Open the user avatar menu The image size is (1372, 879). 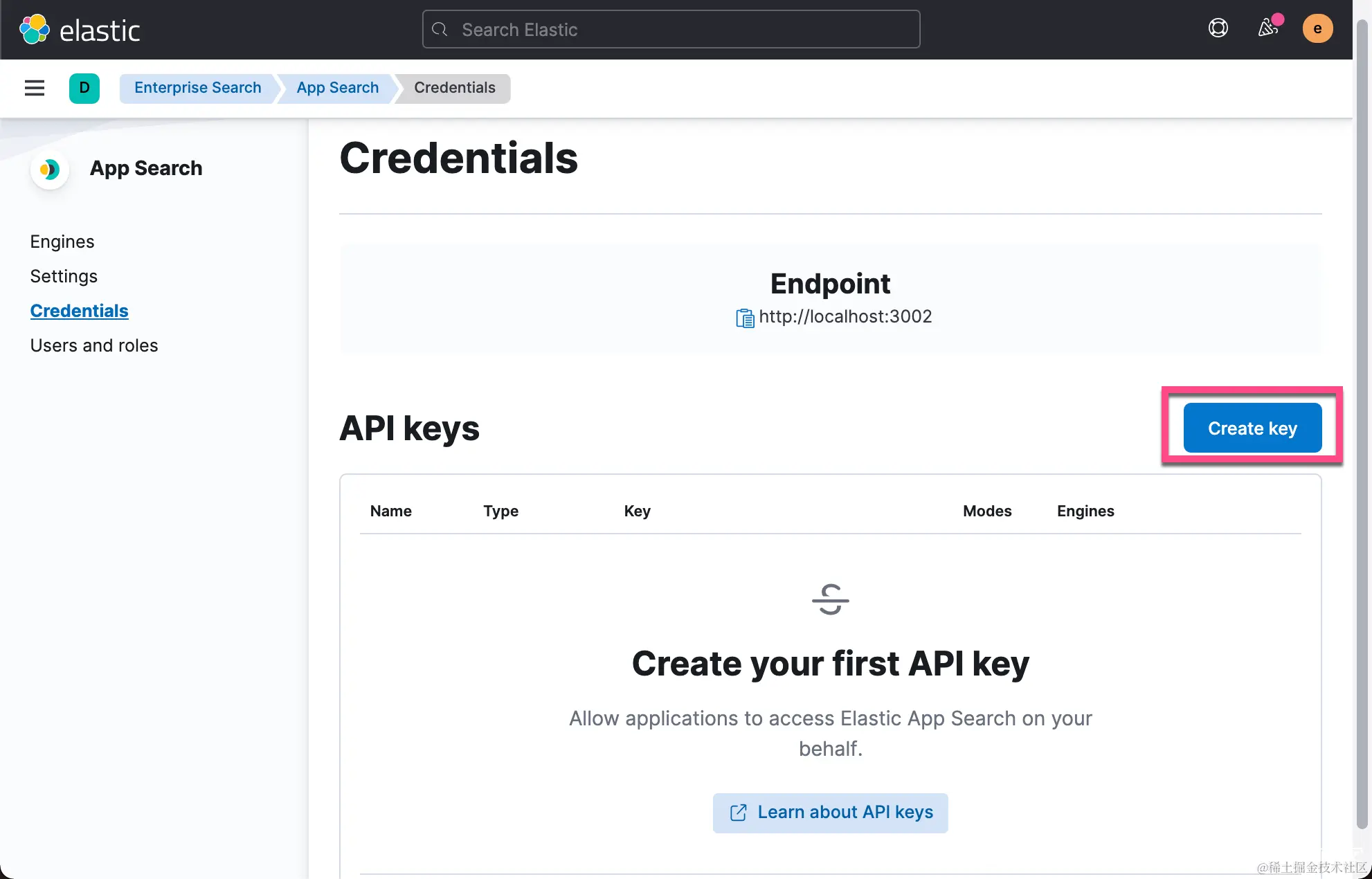pos(1317,28)
